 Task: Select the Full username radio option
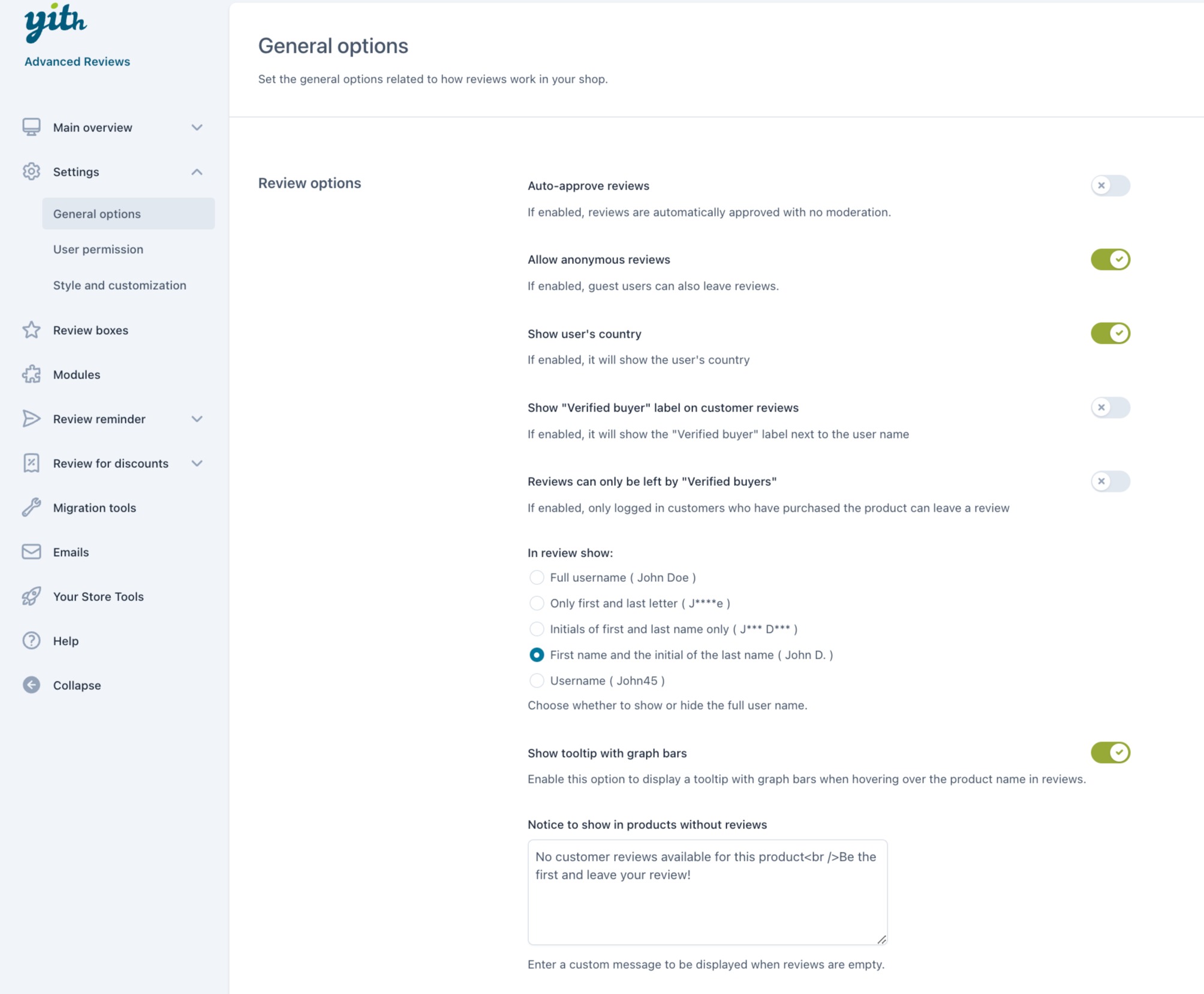point(537,577)
